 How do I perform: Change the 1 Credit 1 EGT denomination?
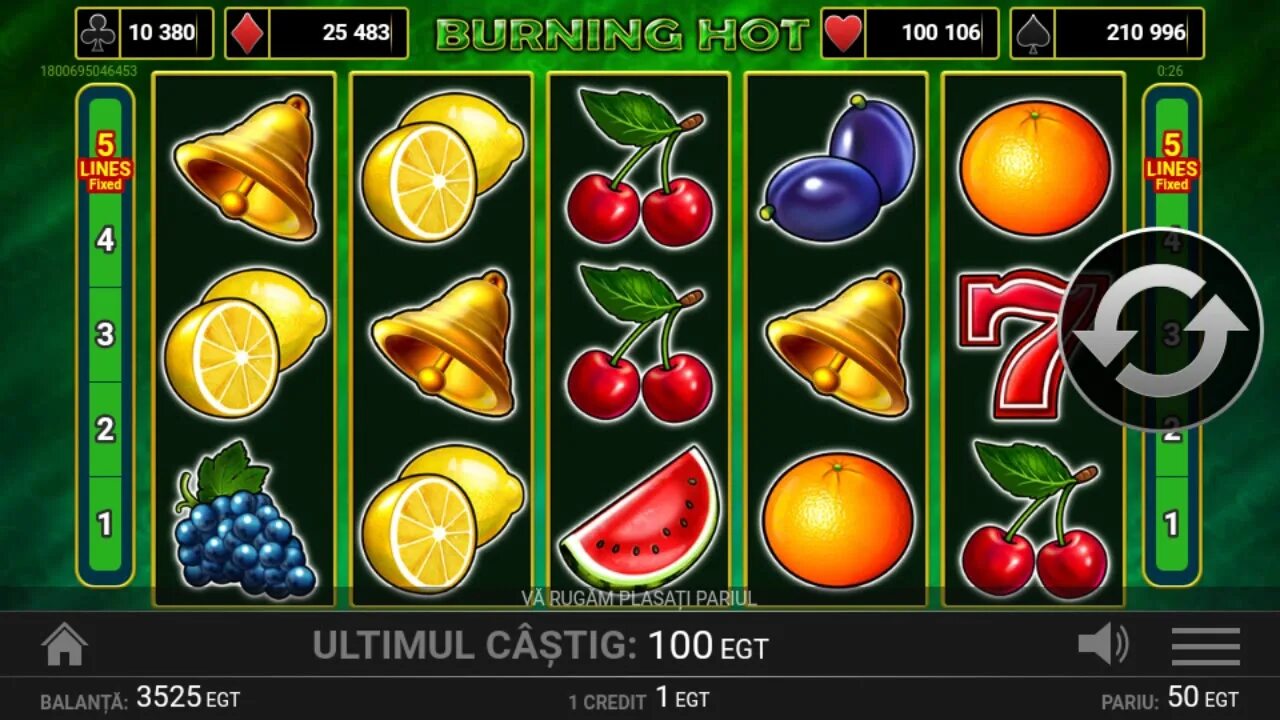(x=638, y=699)
